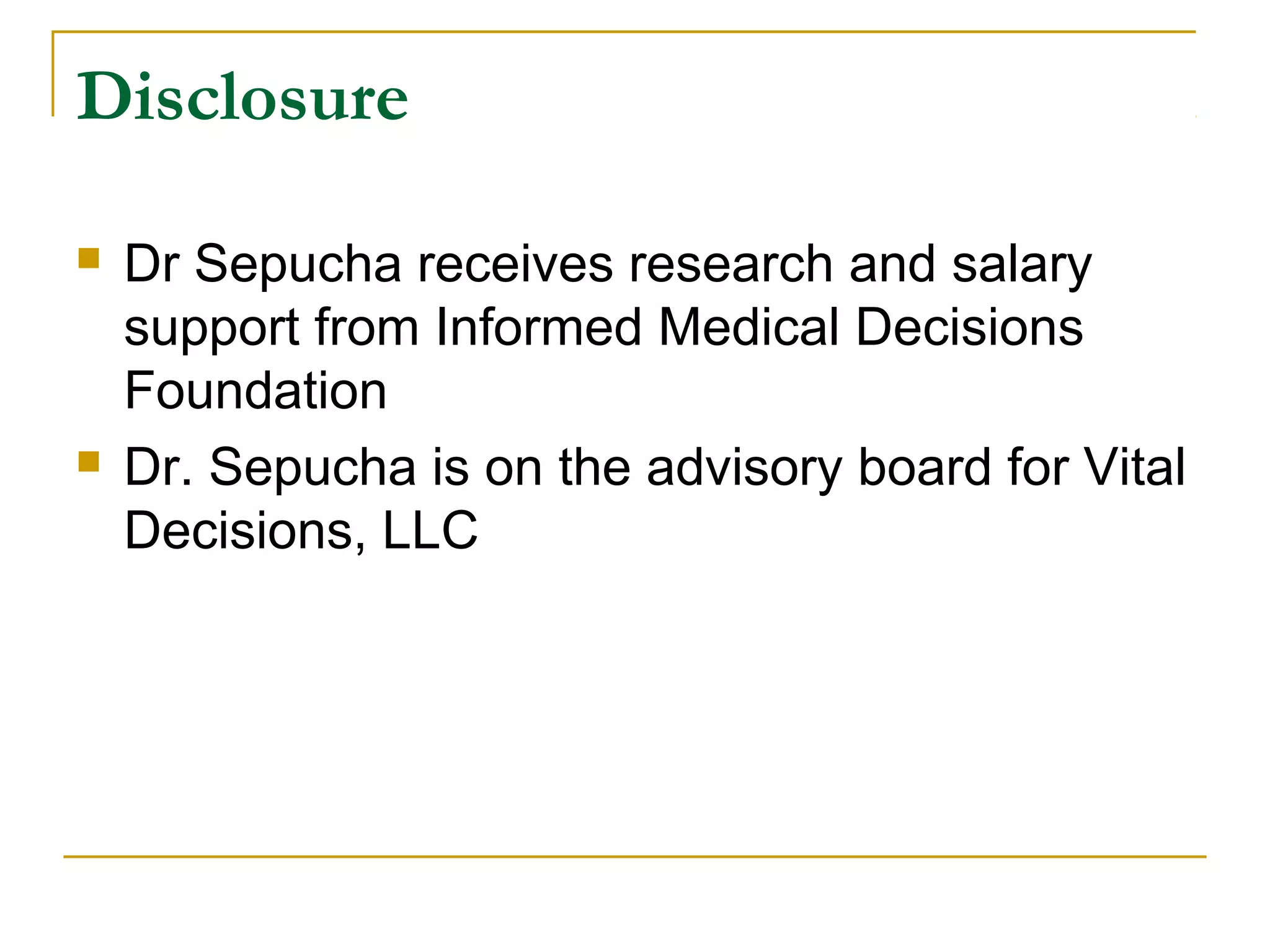Click the word salary
1270x952 pixels.
pos(1021,265)
